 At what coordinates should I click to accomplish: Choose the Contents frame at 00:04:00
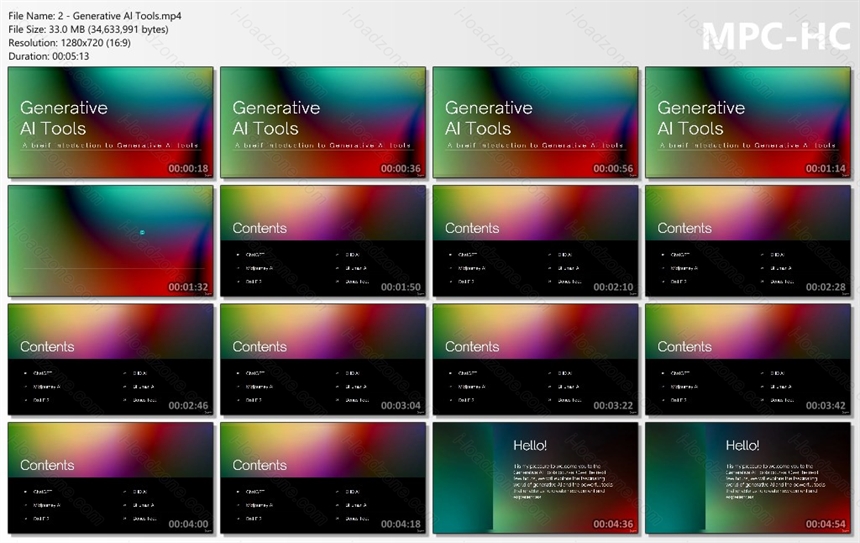click(x=111, y=478)
